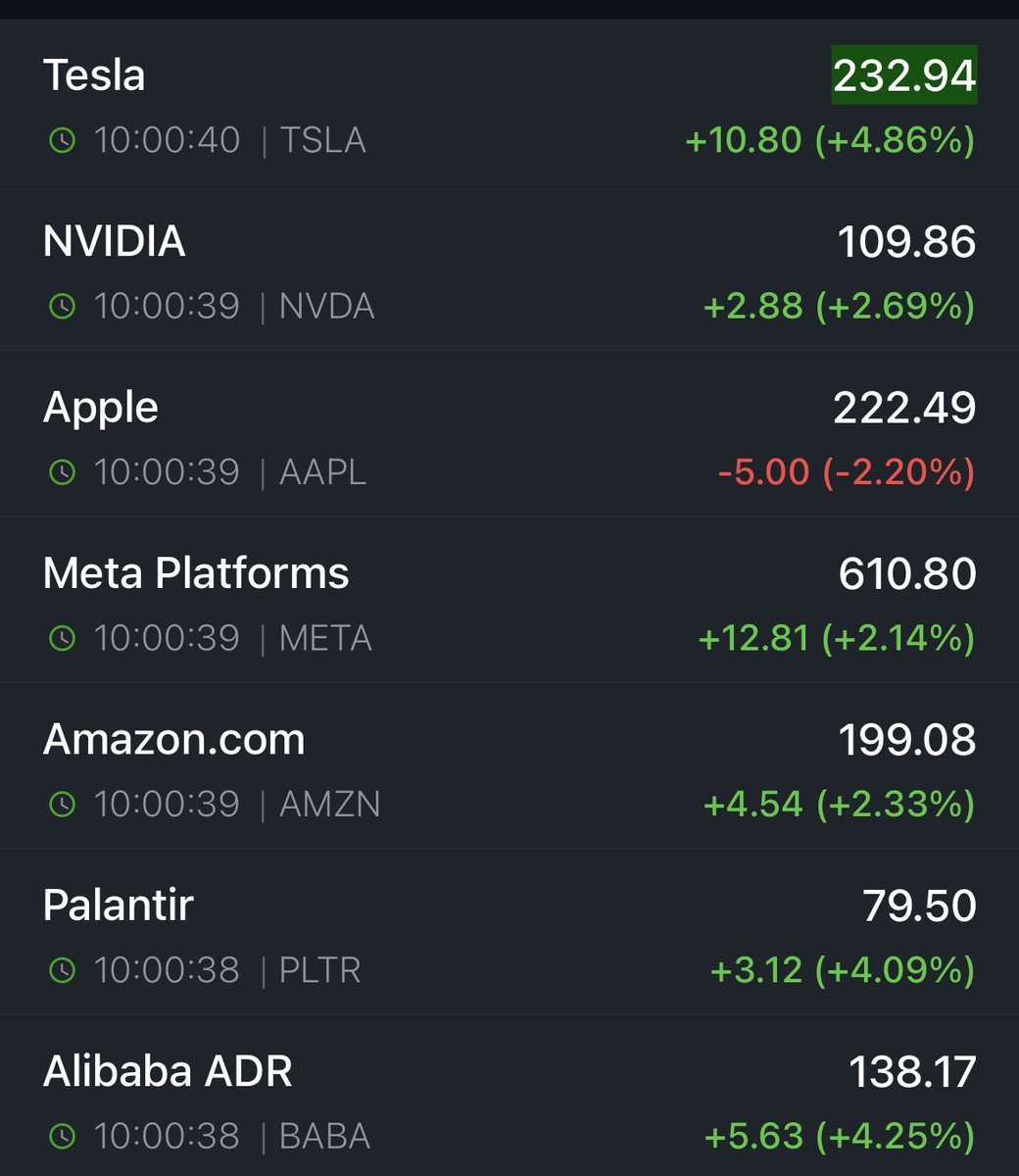Click the Meta Platforms clock icon
The height and width of the screenshot is (1176, 1019).
point(61,639)
